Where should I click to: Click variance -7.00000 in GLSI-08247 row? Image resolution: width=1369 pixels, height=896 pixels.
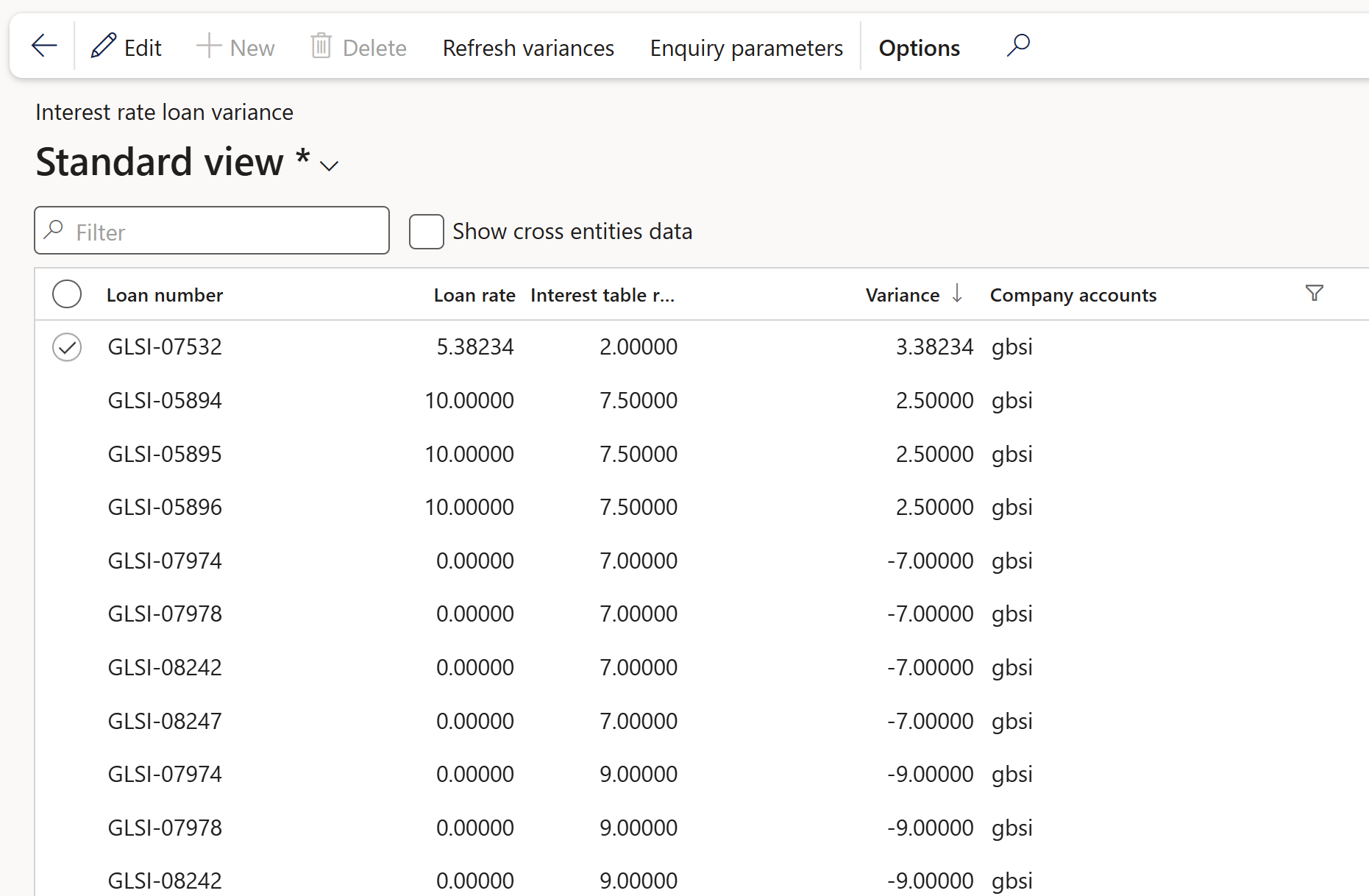930,721
